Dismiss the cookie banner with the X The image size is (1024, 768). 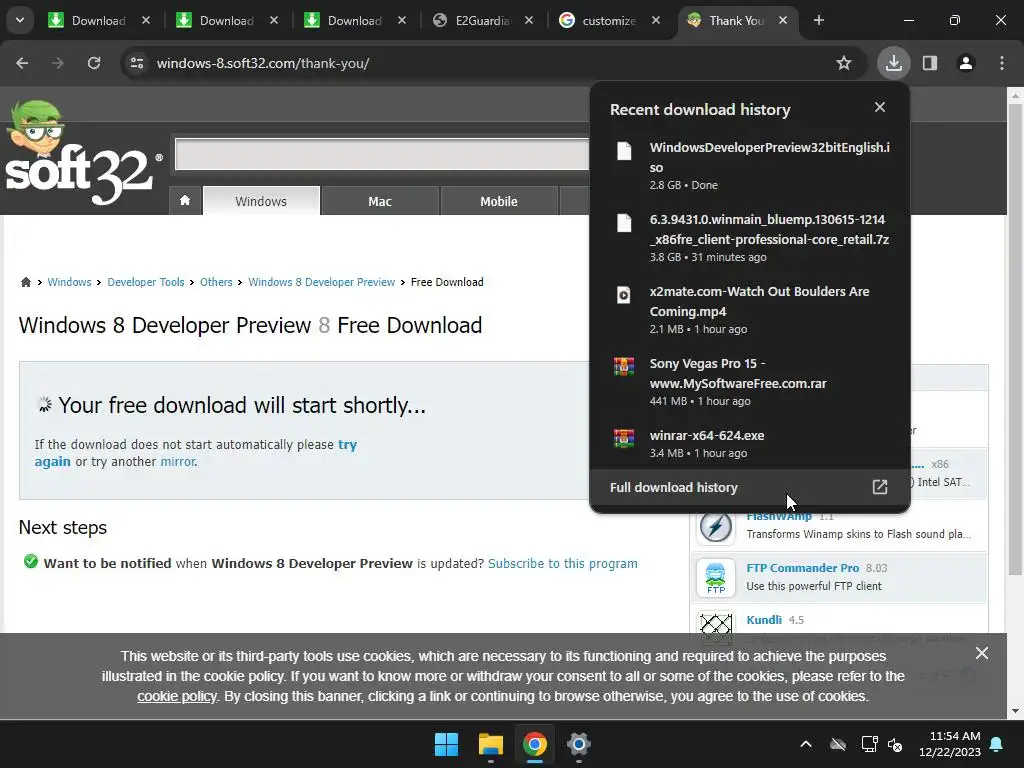coord(982,653)
